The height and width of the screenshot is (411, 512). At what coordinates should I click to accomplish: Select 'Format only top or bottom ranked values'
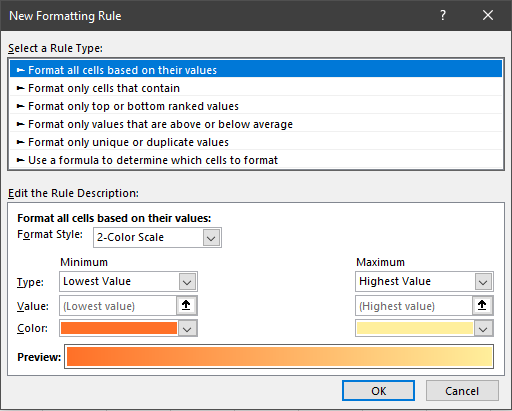(x=256, y=106)
